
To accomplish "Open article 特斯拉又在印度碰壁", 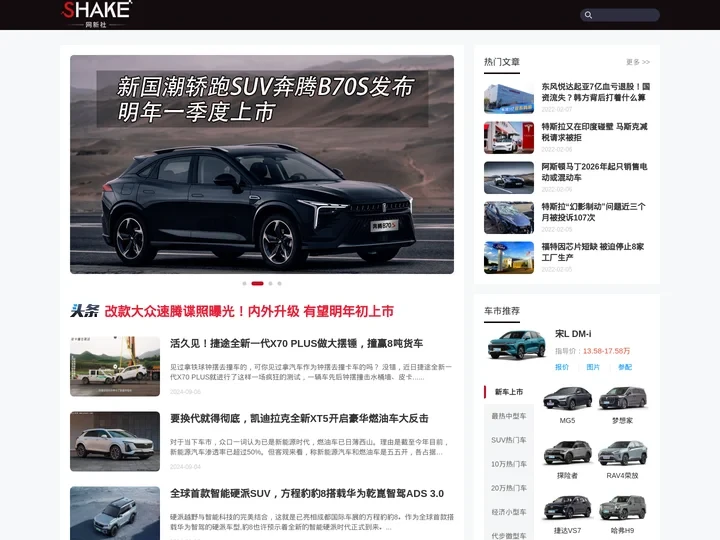I will point(594,132).
